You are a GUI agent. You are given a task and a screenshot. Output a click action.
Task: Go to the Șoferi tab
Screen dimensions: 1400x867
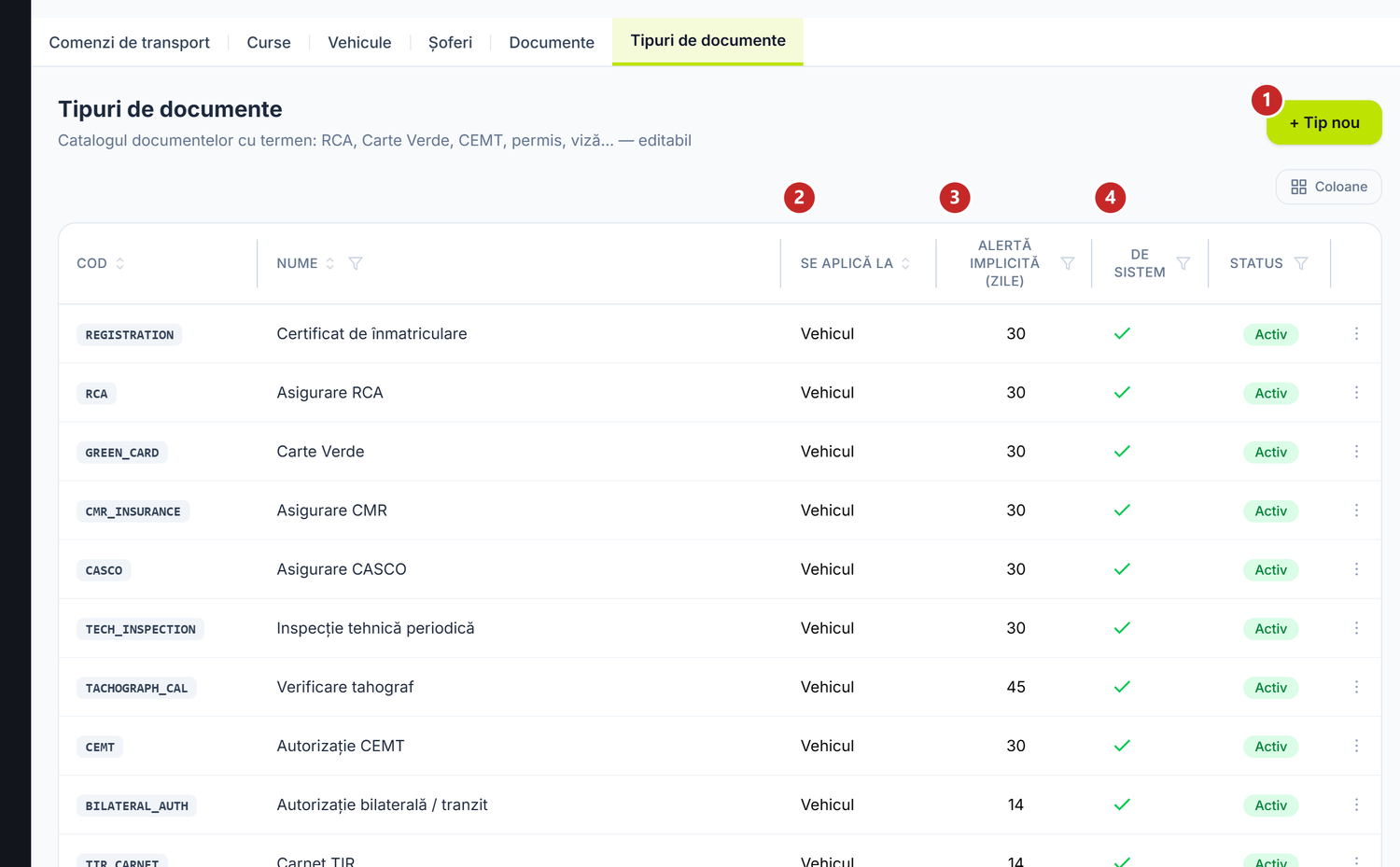click(450, 43)
